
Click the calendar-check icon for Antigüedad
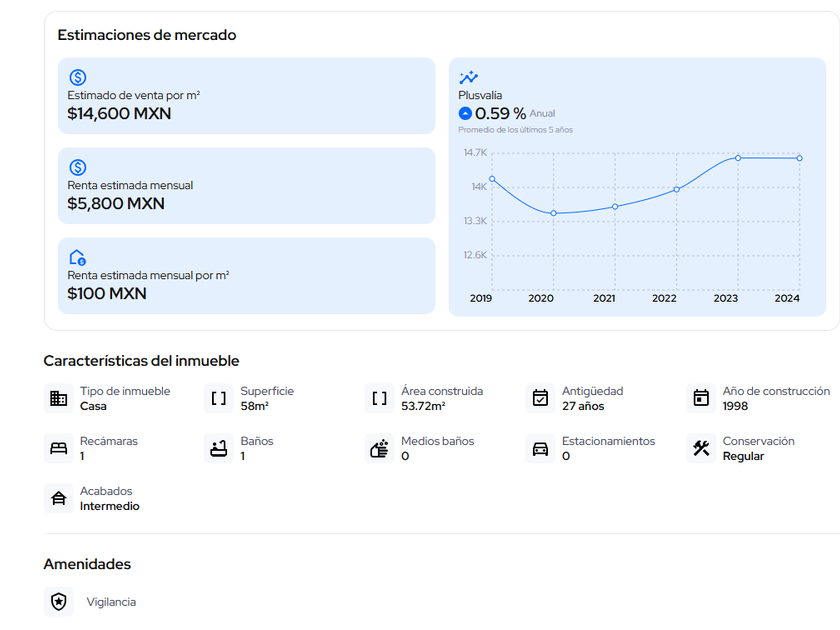(540, 399)
